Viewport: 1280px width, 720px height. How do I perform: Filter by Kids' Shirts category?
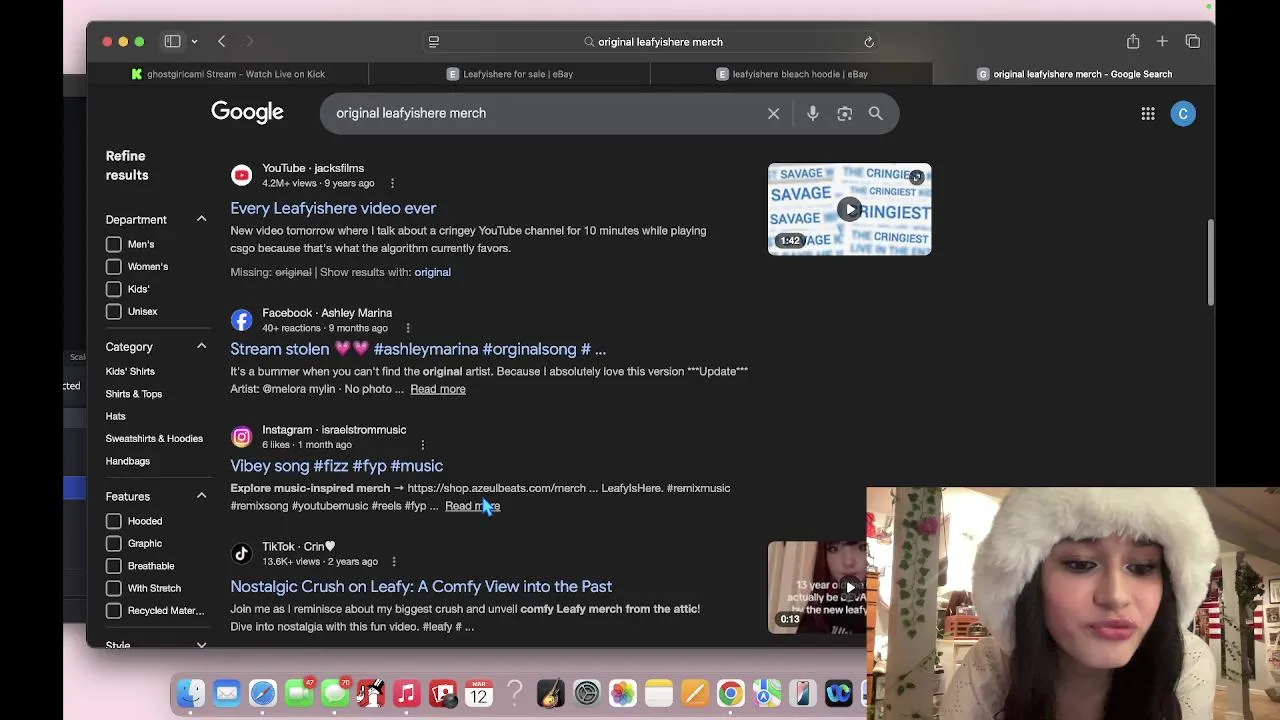(x=130, y=371)
